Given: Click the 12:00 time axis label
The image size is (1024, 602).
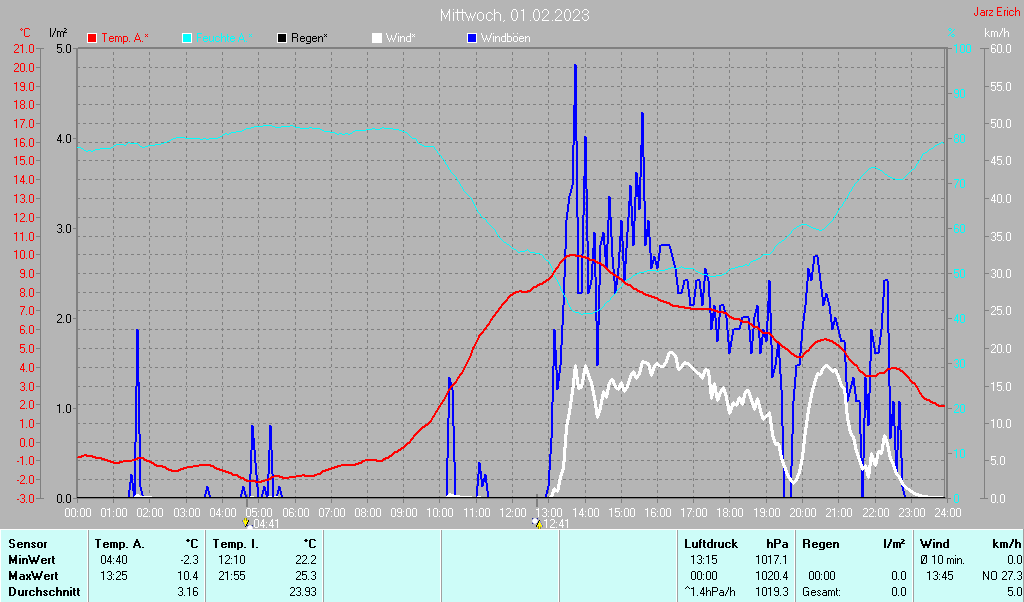Looking at the screenshot, I should click(x=512, y=513).
